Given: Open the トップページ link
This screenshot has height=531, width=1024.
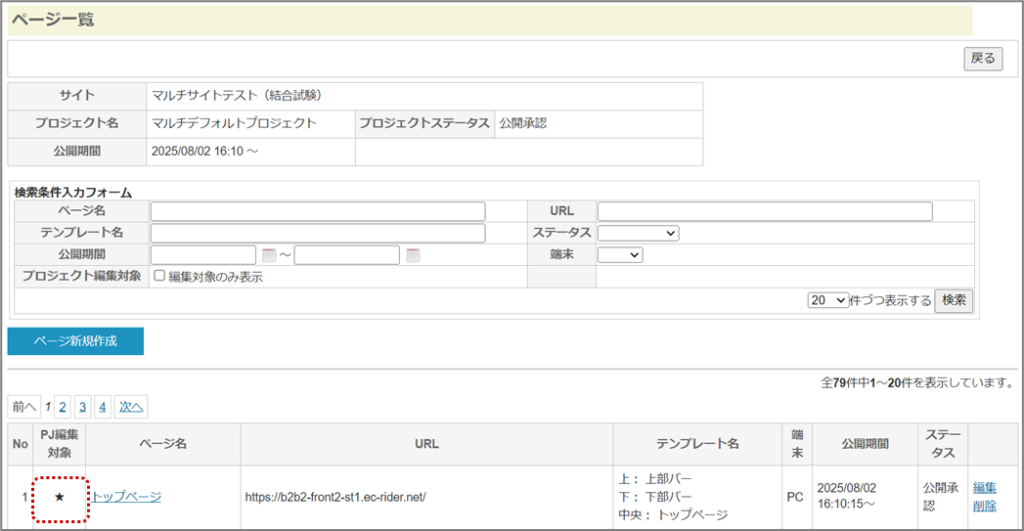Looking at the screenshot, I should [126, 497].
